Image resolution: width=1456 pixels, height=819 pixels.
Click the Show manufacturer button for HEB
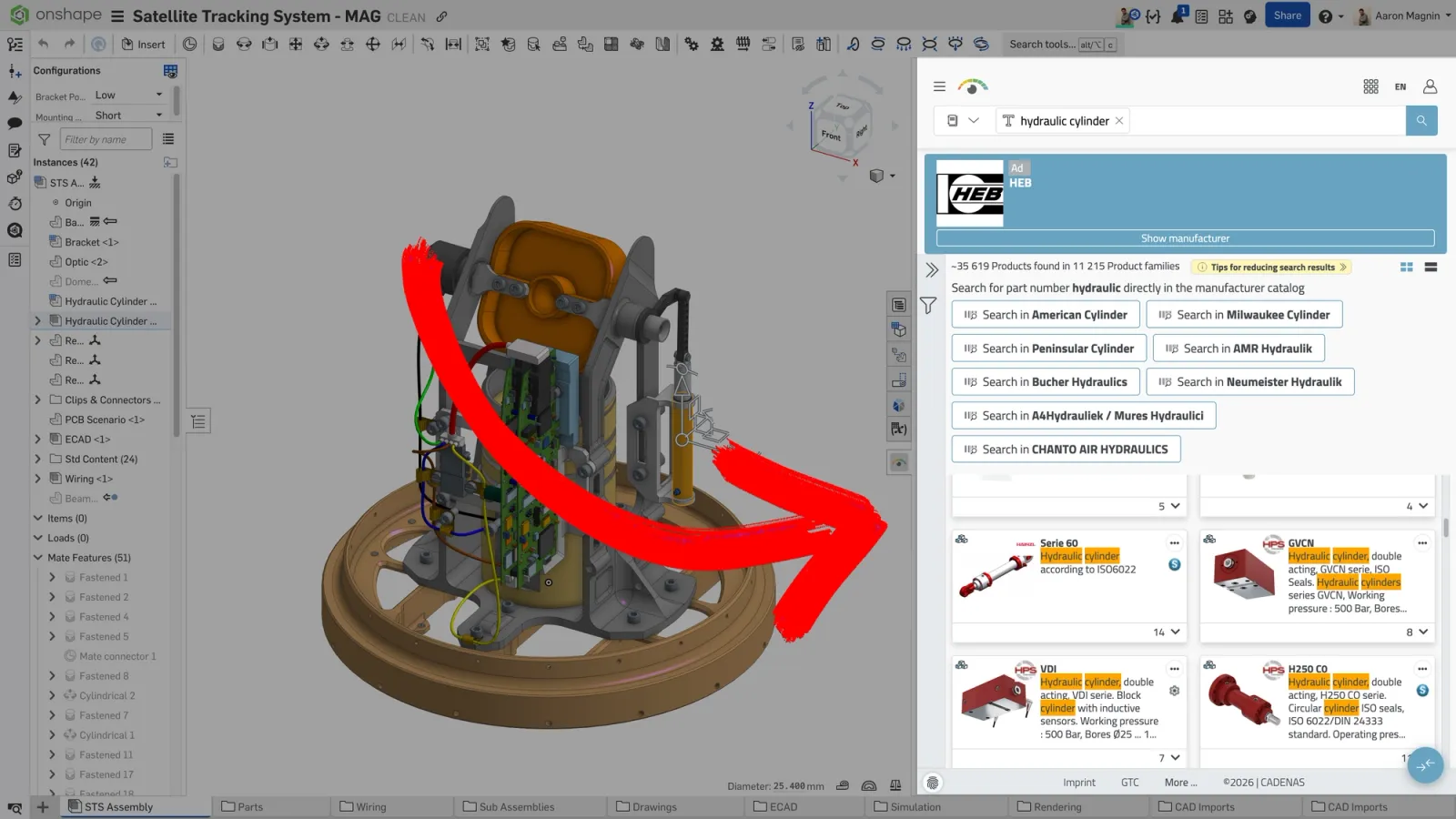(x=1185, y=238)
